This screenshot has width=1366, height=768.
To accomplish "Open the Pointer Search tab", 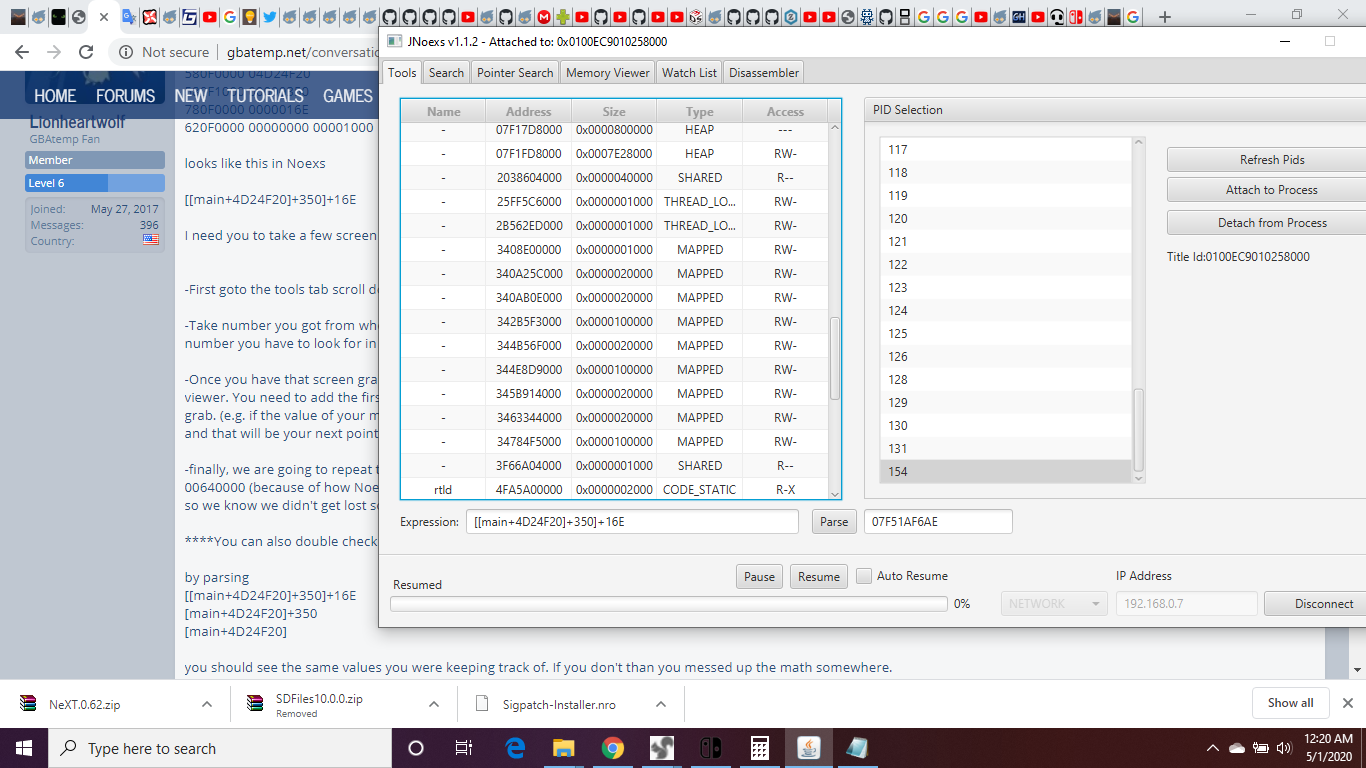I will click(515, 72).
